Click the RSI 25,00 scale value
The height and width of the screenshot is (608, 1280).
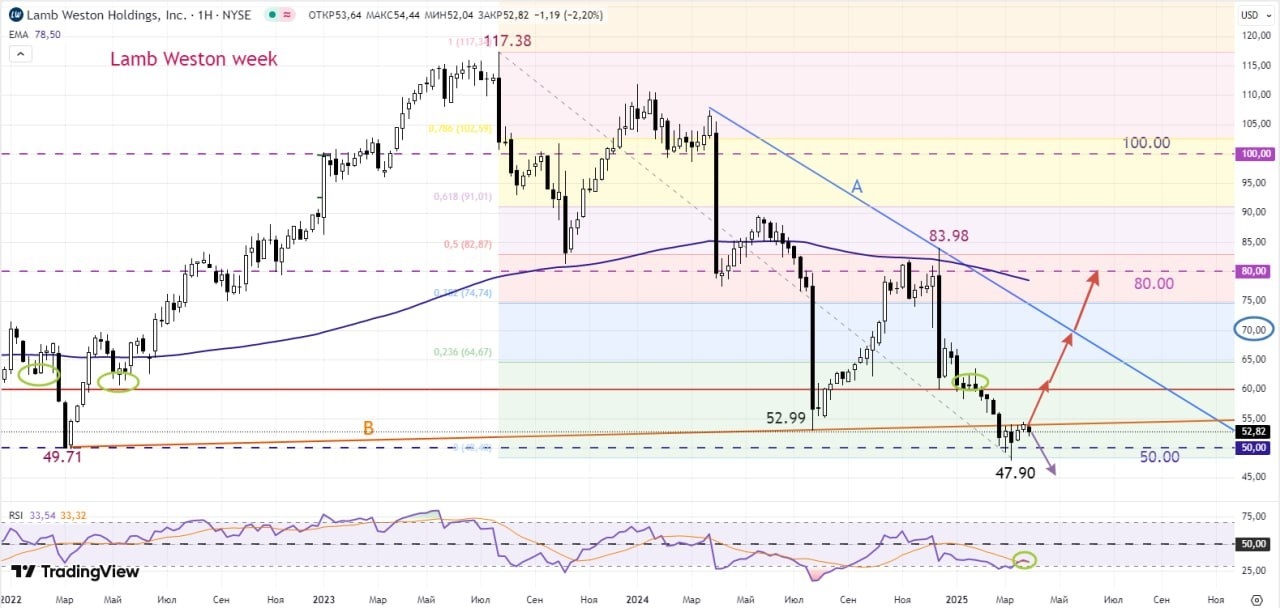click(1255, 571)
